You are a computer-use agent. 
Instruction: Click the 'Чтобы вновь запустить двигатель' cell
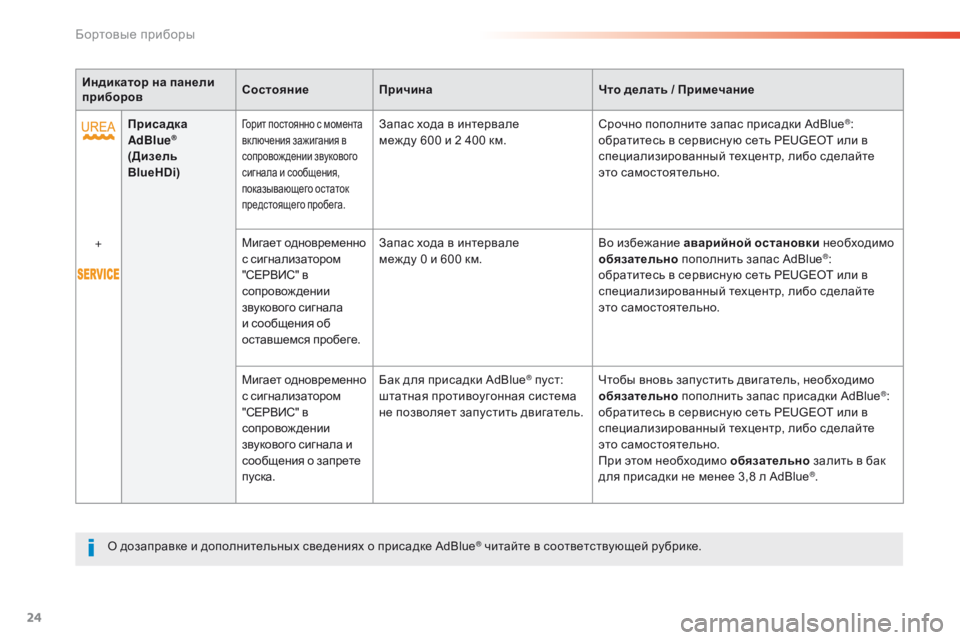(748, 435)
